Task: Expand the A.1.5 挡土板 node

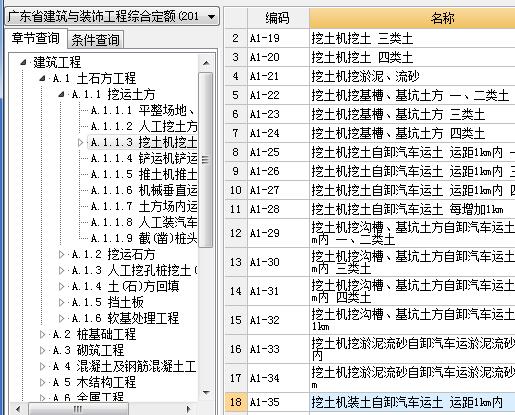Action: pos(61,302)
